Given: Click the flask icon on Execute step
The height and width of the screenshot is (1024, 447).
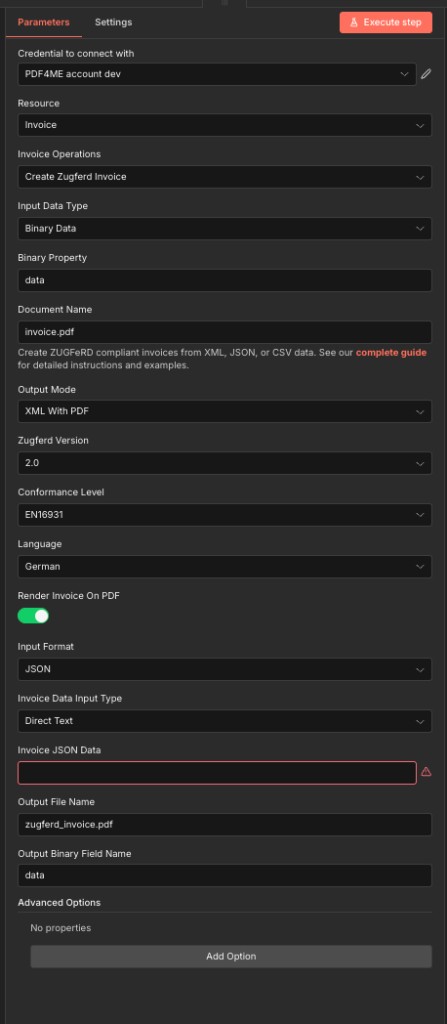Looking at the screenshot, I should [x=354, y=22].
